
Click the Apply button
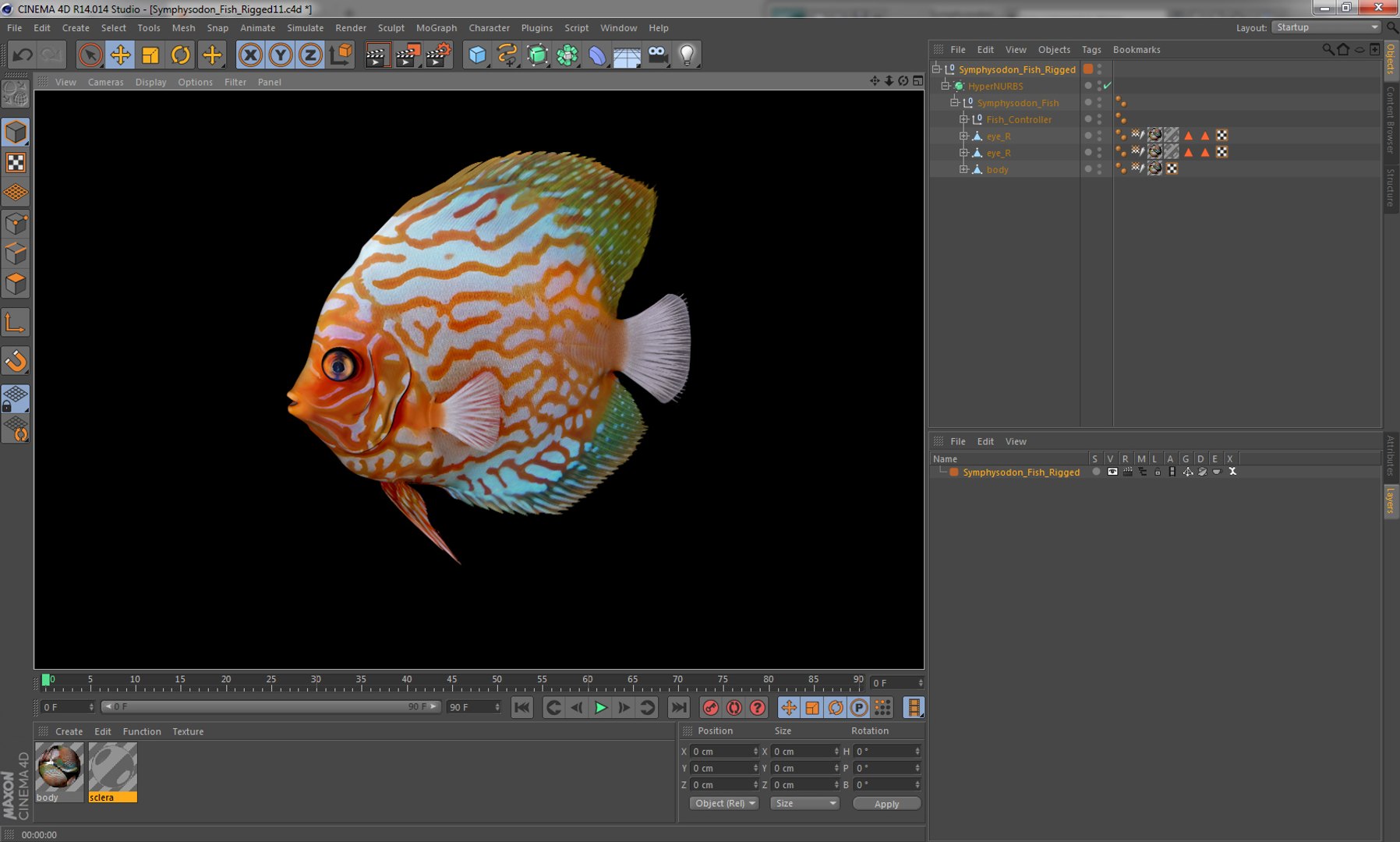[x=886, y=804]
